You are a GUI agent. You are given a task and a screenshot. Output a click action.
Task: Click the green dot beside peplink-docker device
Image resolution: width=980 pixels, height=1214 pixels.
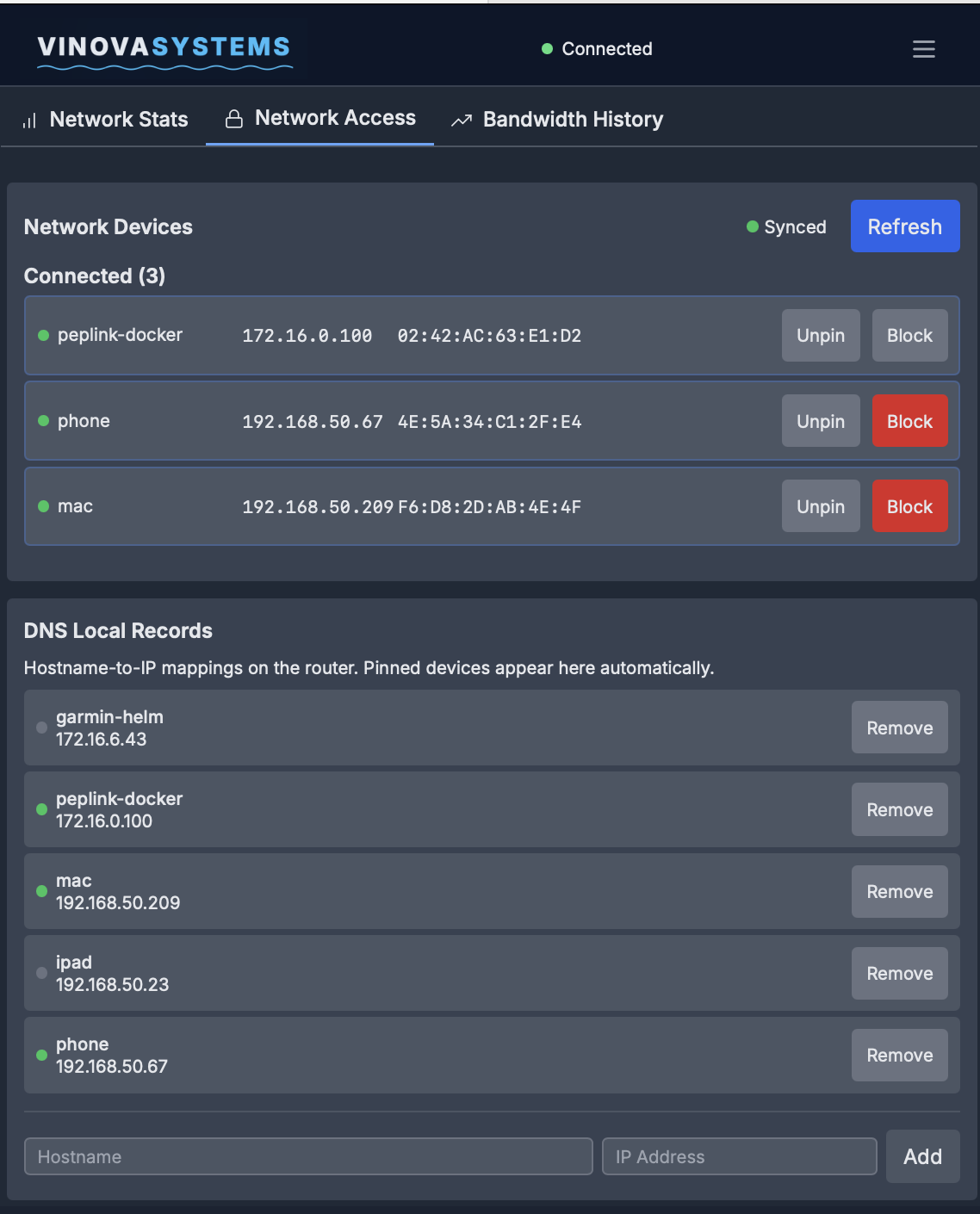click(43, 336)
